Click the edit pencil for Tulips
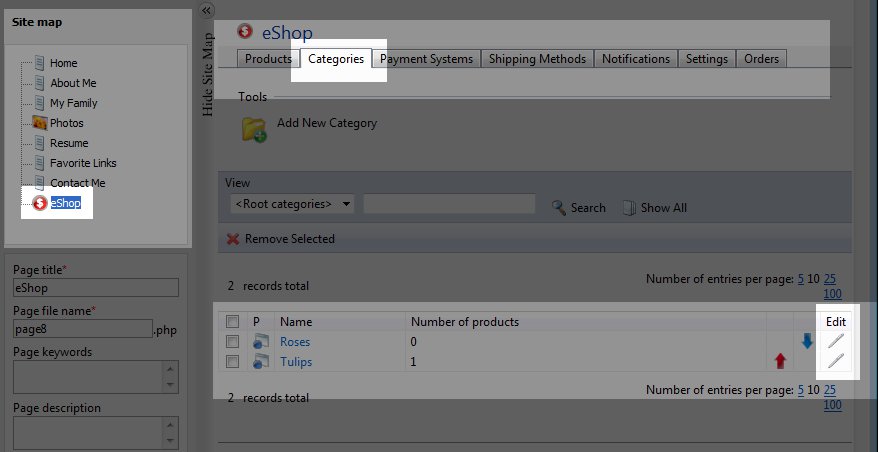The image size is (878, 452). coord(836,361)
